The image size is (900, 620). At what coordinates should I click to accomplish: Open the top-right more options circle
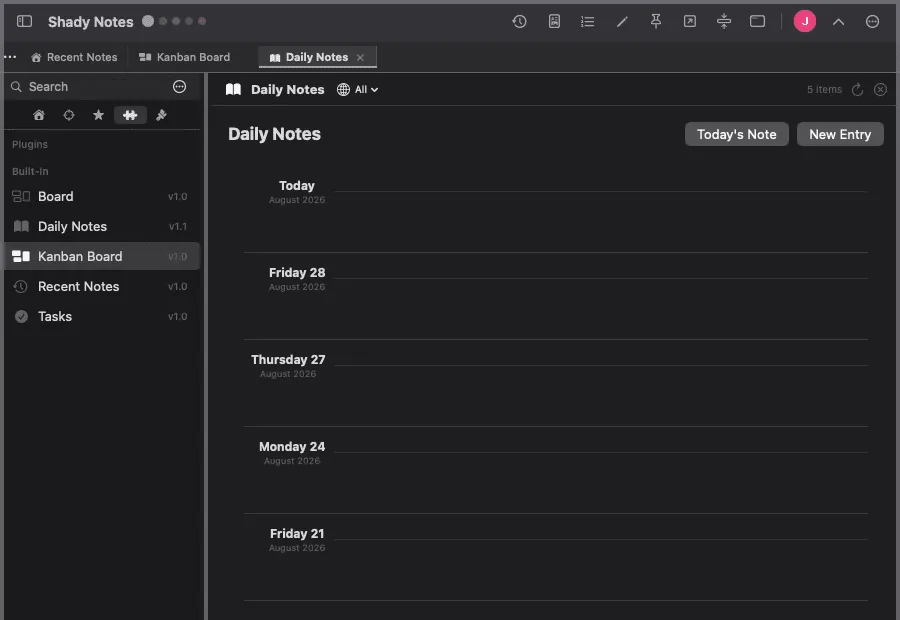872,22
